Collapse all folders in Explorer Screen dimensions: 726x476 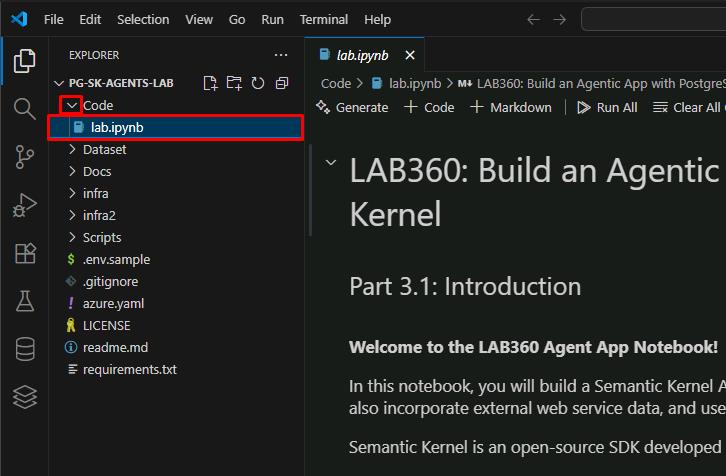click(x=282, y=83)
